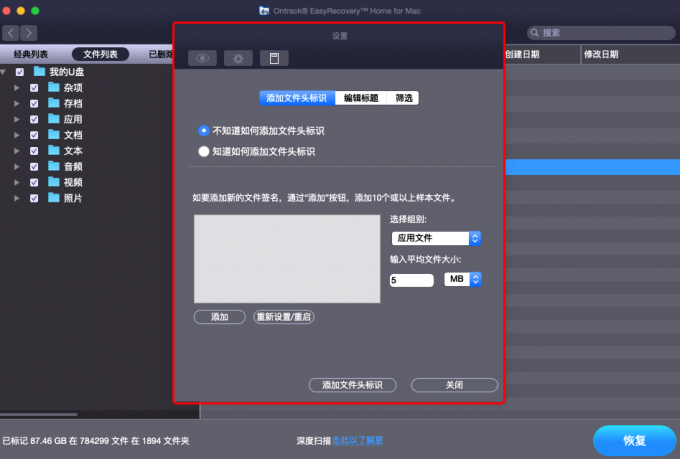This screenshot has height=459, width=680.
Task: Switch to the 经典列表 view tab
Action: point(31,54)
